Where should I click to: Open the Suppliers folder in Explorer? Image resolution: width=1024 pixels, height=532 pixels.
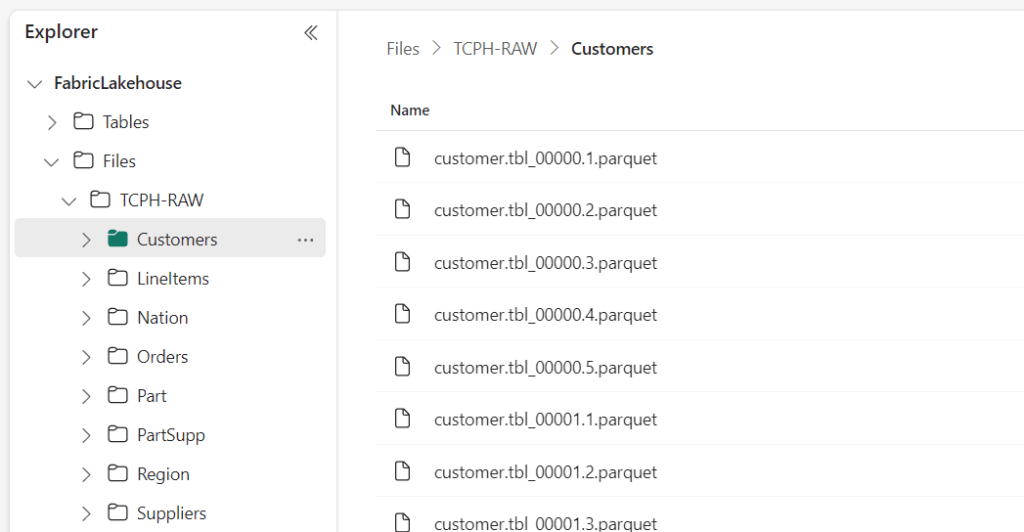click(x=171, y=513)
